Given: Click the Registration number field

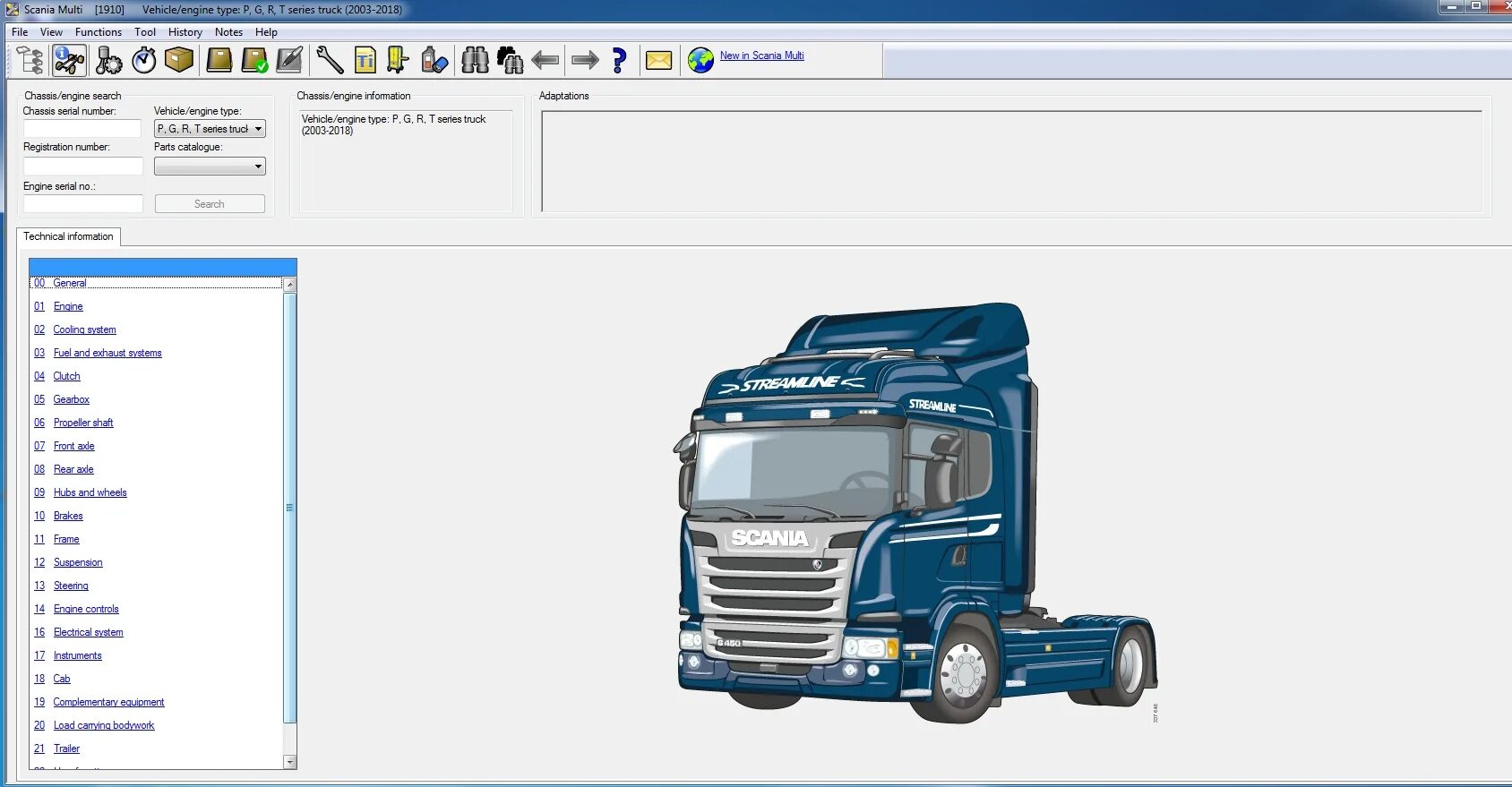Looking at the screenshot, I should (x=82, y=166).
